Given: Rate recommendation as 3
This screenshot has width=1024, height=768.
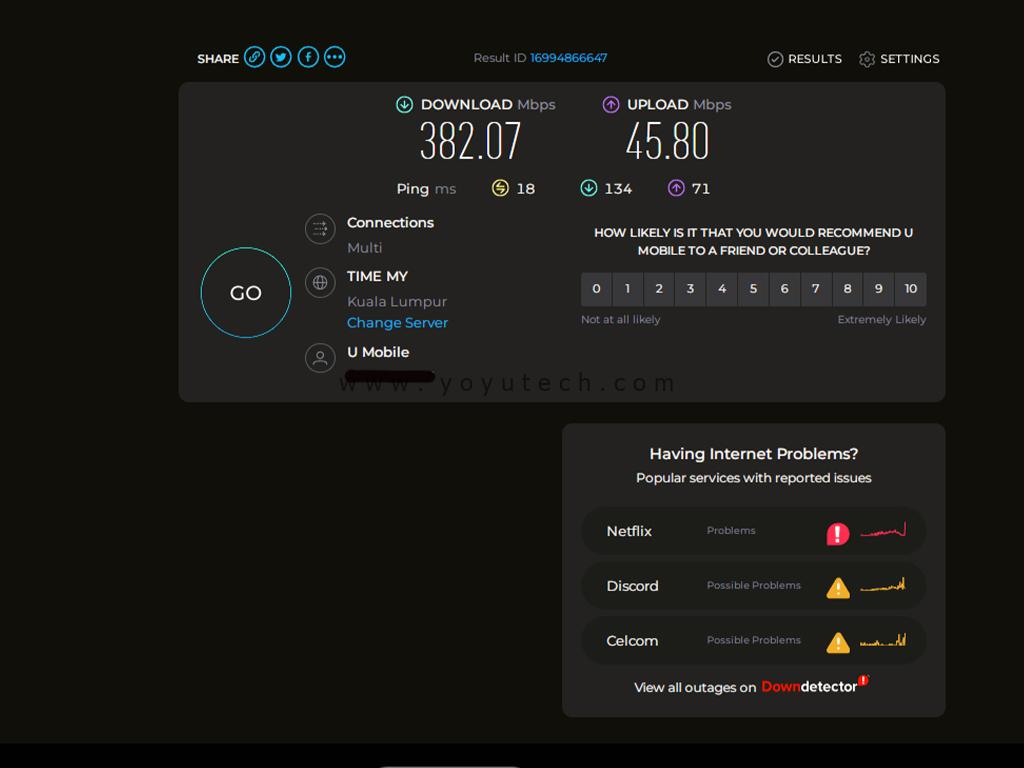Looking at the screenshot, I should pyautogui.click(x=690, y=289).
